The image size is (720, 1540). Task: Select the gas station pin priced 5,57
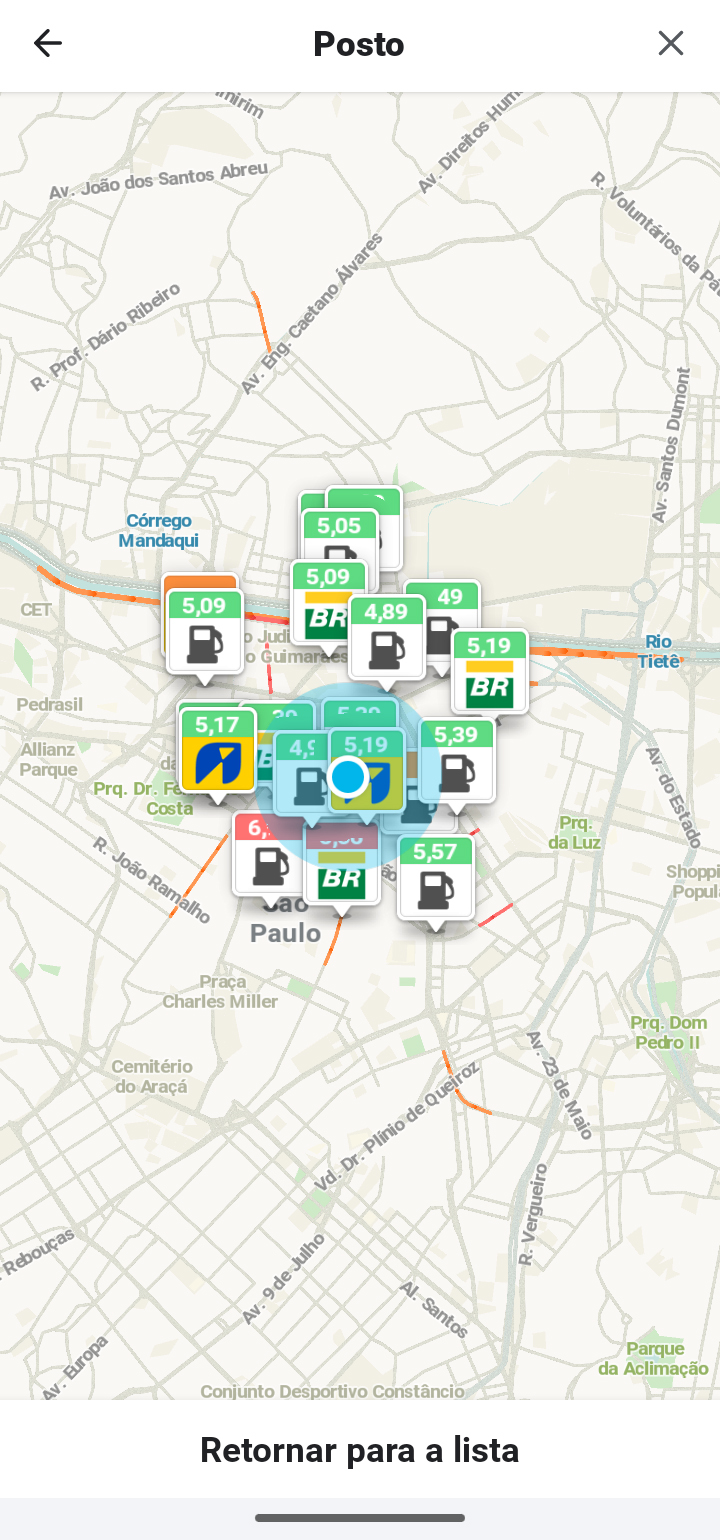click(435, 880)
